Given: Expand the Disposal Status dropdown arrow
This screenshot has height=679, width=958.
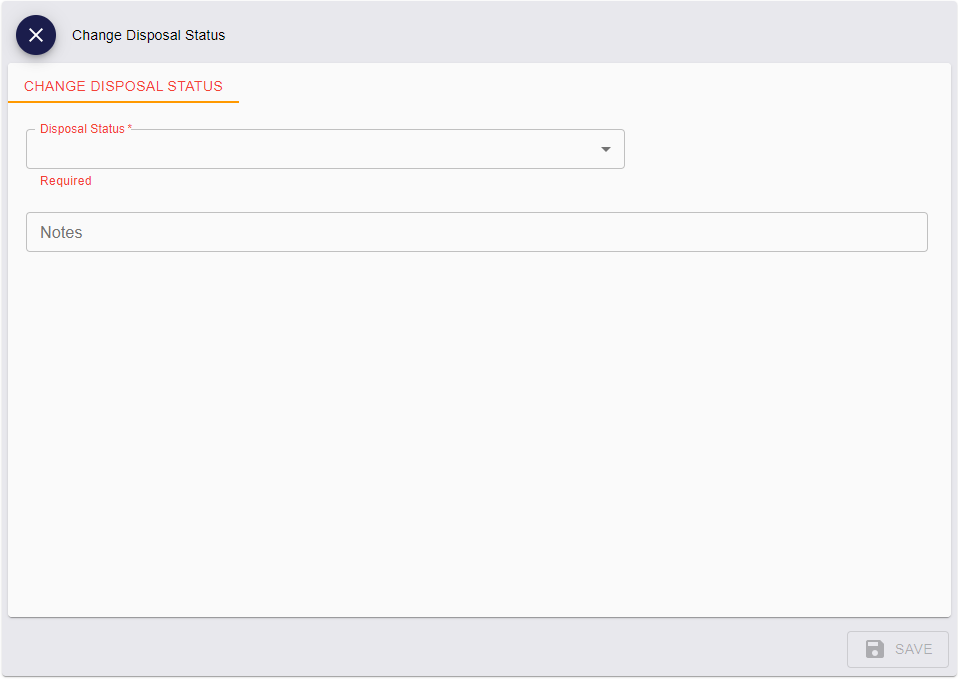Looking at the screenshot, I should (605, 149).
